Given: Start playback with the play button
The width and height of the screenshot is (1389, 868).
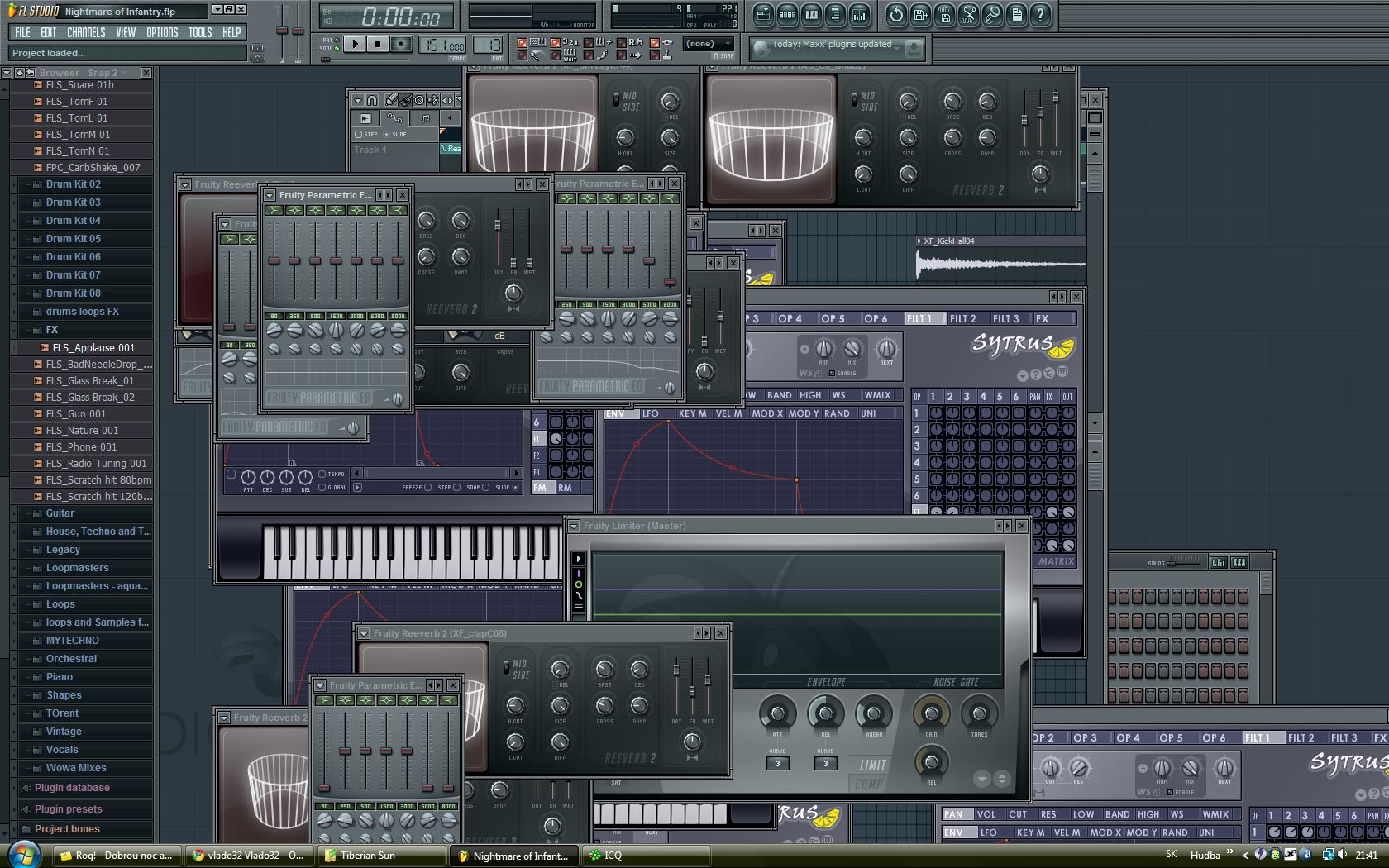Looking at the screenshot, I should point(355,44).
